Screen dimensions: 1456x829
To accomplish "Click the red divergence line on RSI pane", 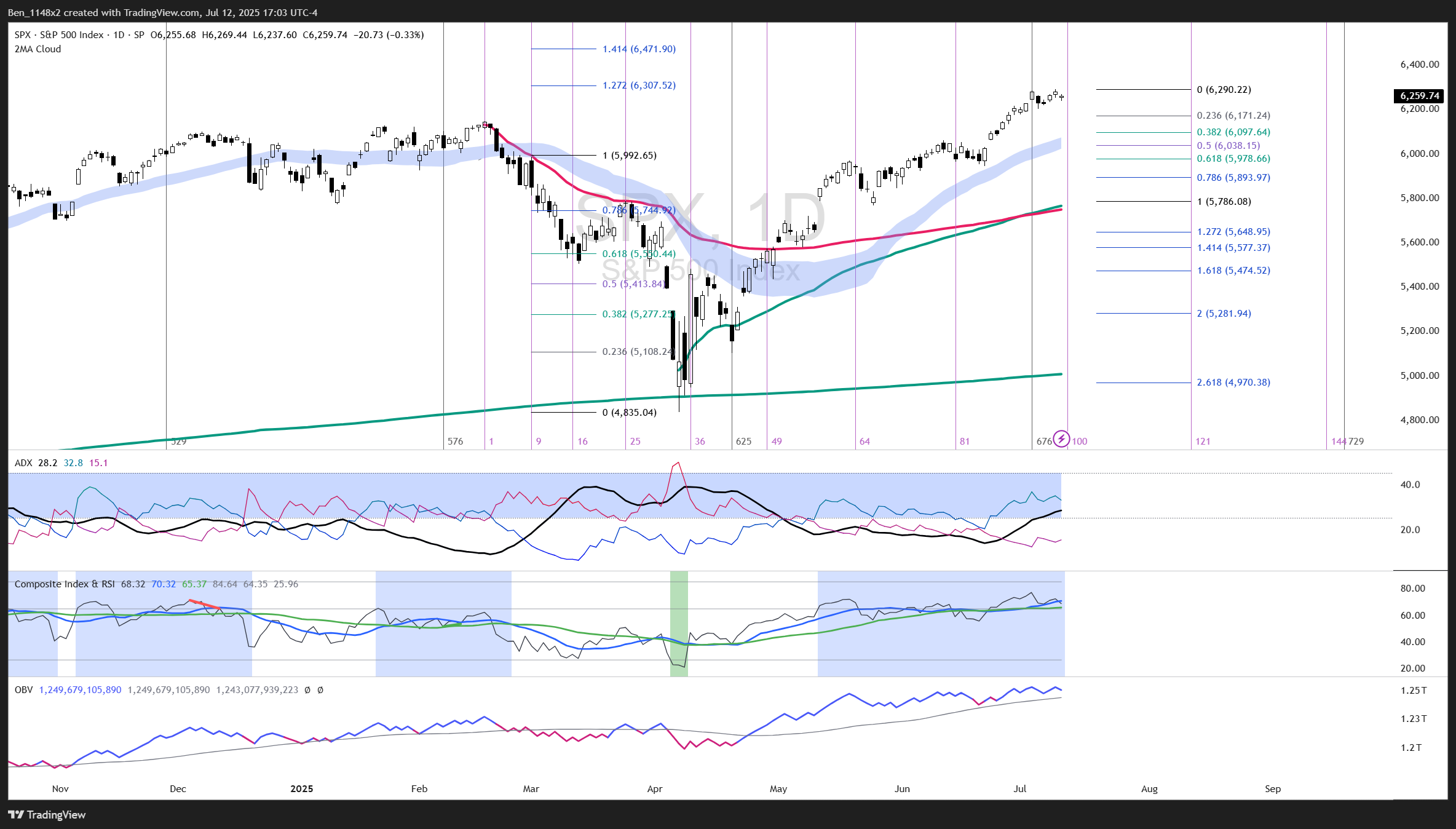I will coord(204,605).
